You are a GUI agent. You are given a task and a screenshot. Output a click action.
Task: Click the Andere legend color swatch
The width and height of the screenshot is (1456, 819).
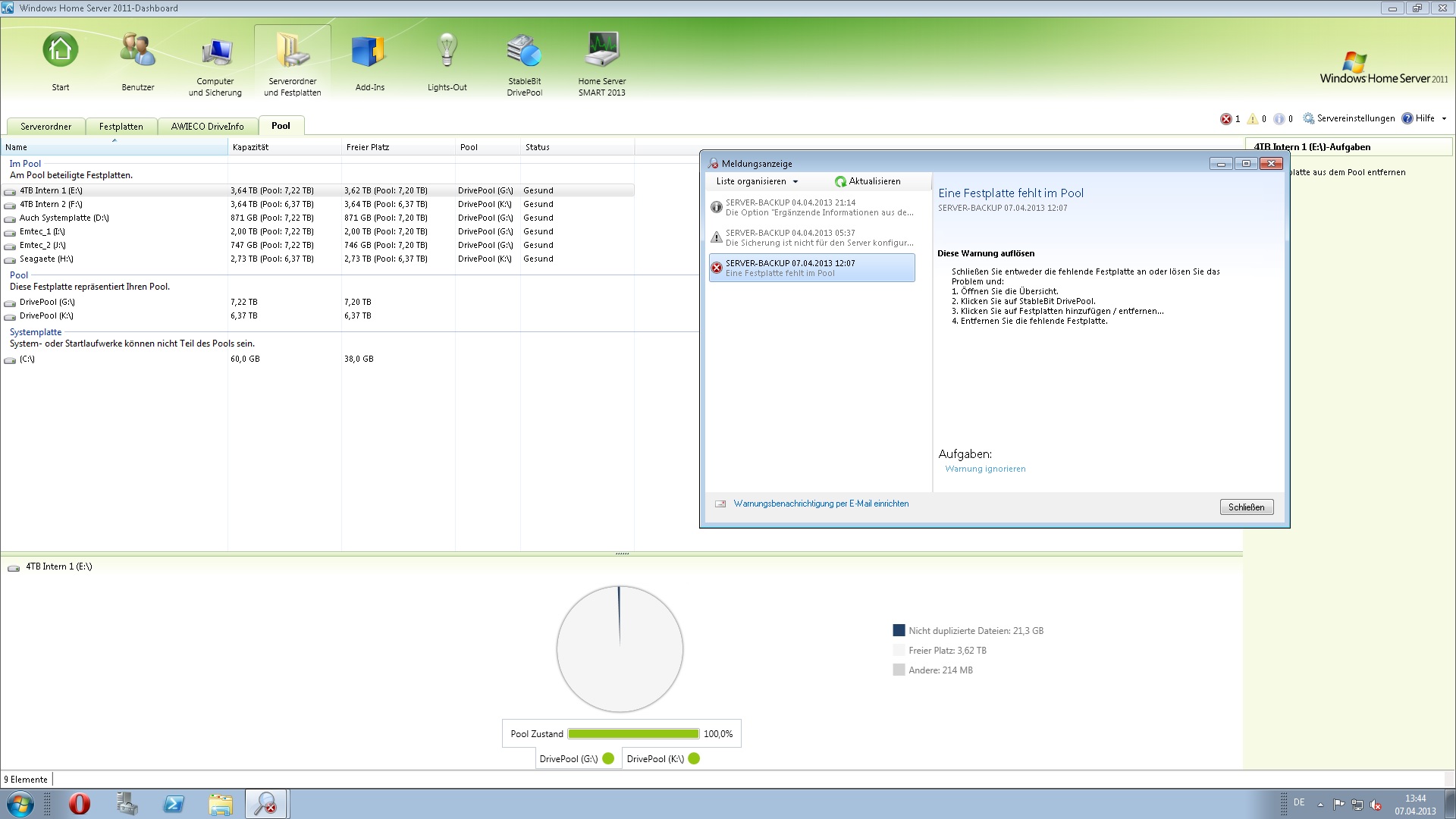[899, 670]
